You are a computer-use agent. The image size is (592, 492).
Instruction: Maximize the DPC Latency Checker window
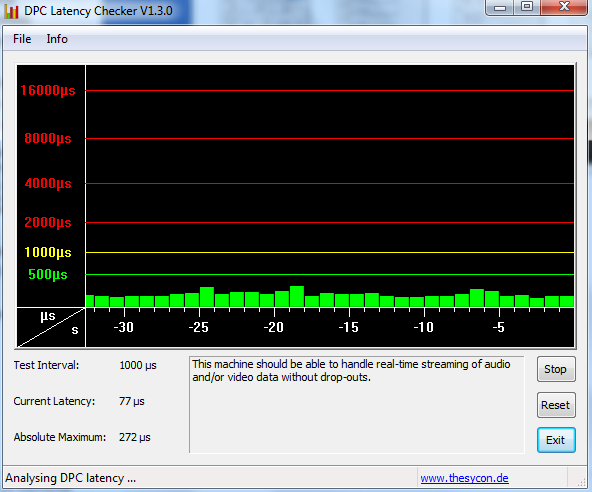tap(527, 7)
